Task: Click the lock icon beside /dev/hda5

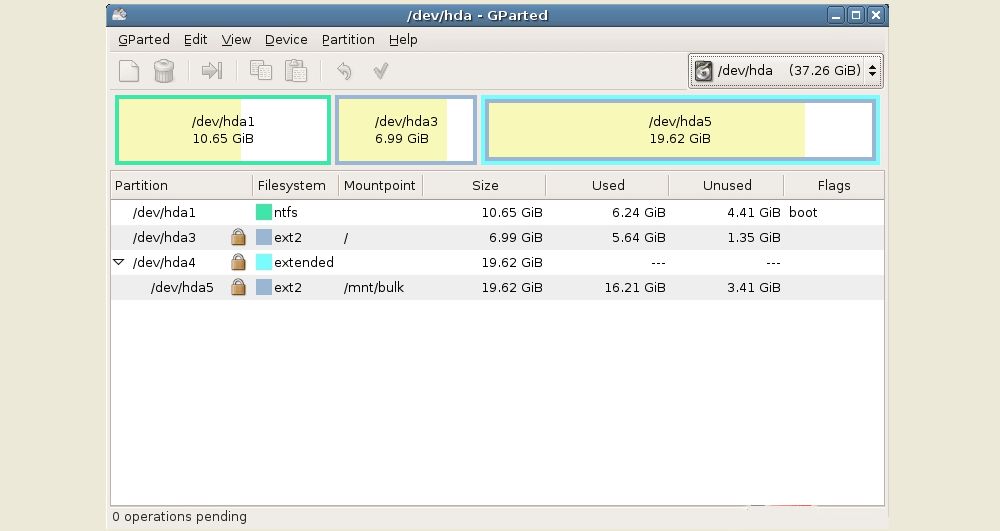Action: pyautogui.click(x=238, y=287)
